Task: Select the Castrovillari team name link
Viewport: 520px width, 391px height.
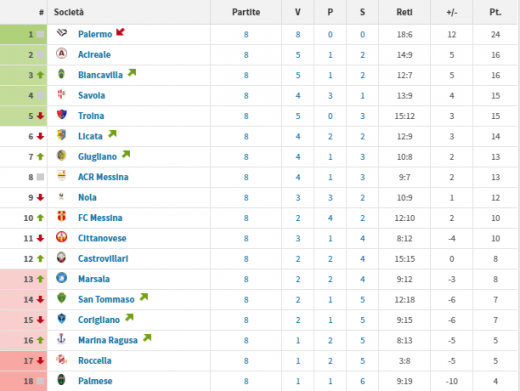Action: point(103,259)
